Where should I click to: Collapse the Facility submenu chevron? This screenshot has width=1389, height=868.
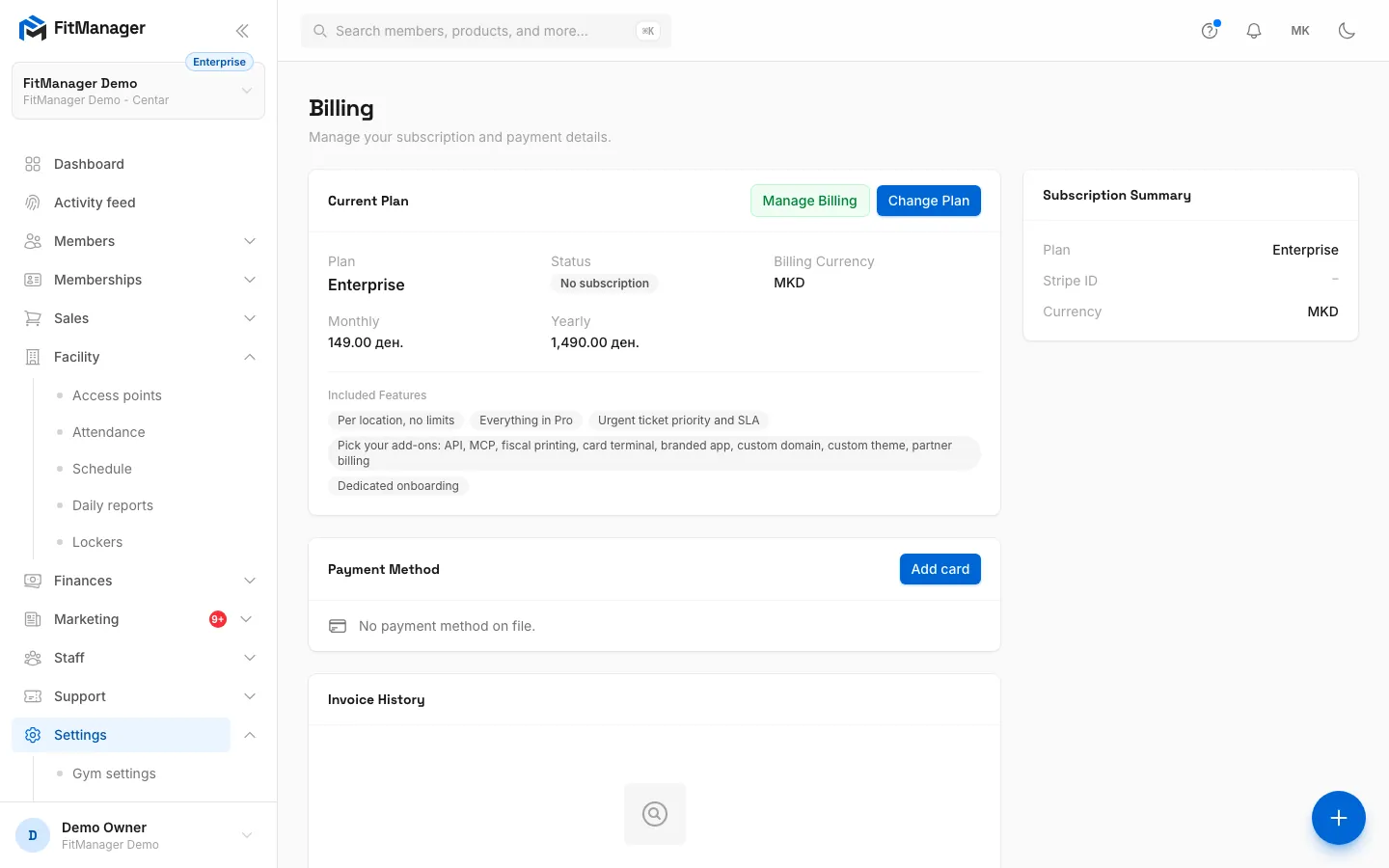point(250,357)
